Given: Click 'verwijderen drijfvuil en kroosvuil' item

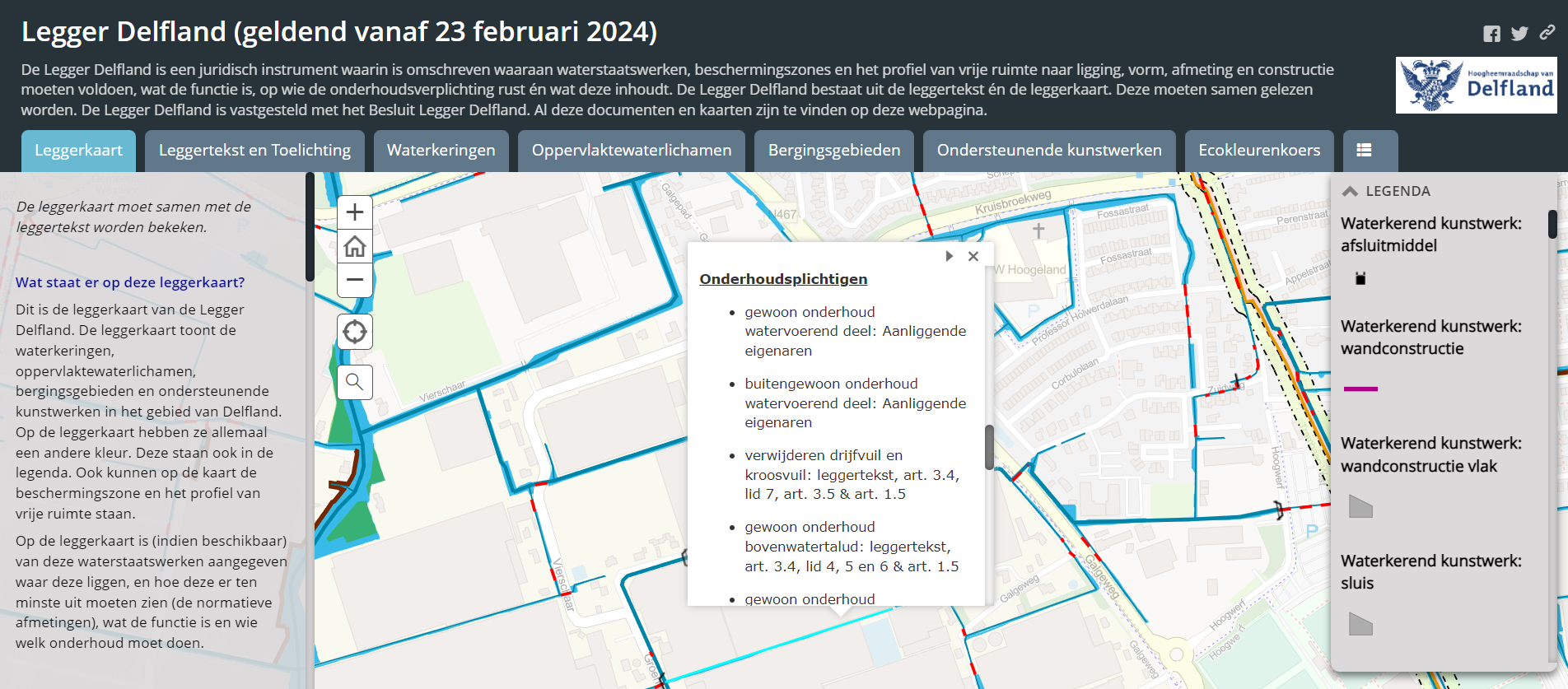Looking at the screenshot, I should (852, 475).
